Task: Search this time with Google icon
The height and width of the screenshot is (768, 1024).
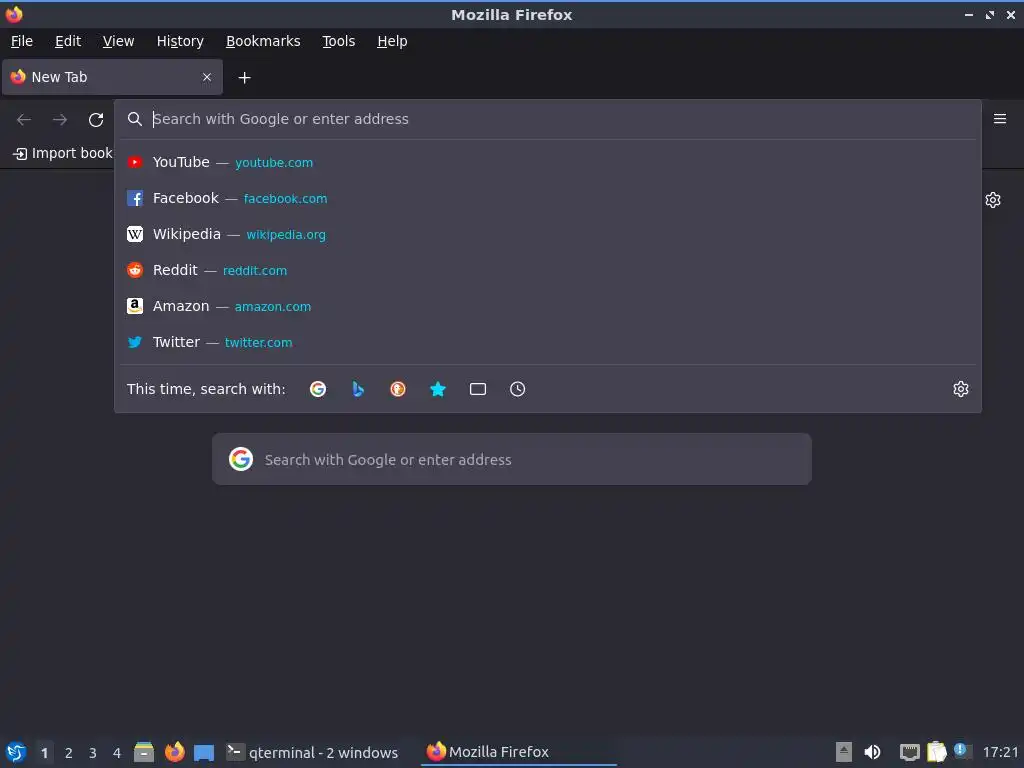Action: point(318,389)
